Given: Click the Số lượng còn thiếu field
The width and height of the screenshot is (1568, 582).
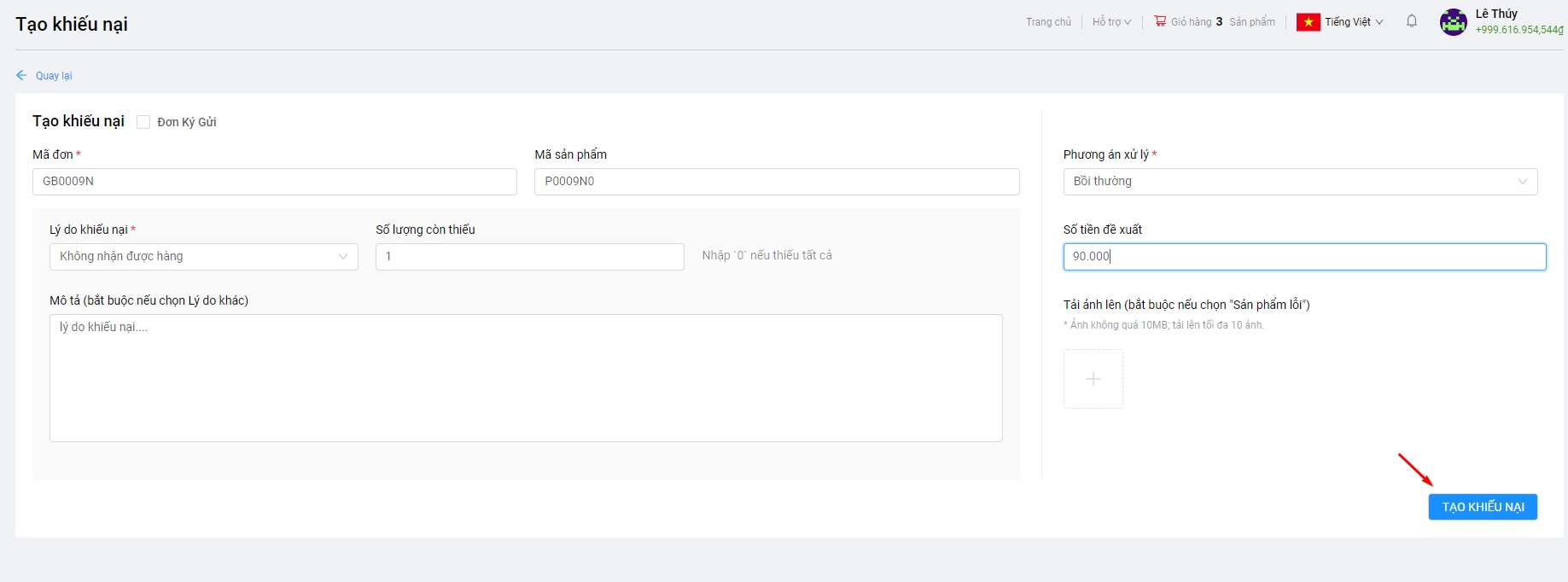Looking at the screenshot, I should pyautogui.click(x=529, y=257).
